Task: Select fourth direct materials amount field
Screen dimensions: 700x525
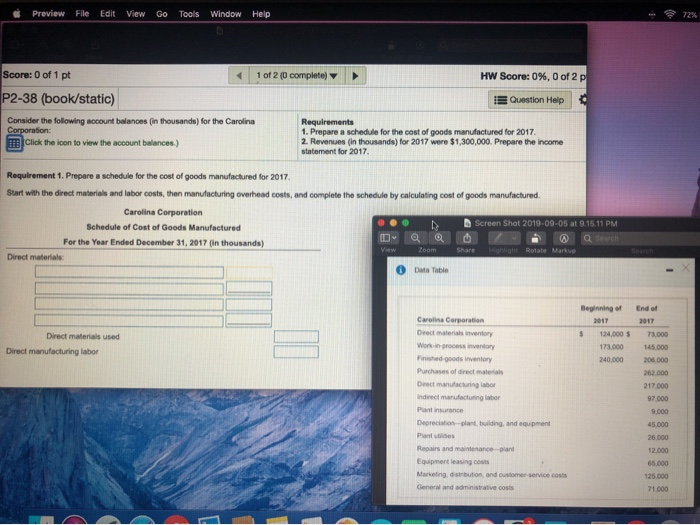Action: point(249,320)
